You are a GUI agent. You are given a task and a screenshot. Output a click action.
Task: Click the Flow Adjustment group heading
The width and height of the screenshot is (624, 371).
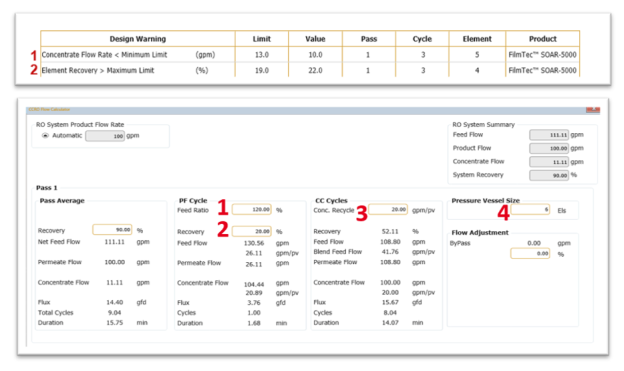[x=480, y=232]
